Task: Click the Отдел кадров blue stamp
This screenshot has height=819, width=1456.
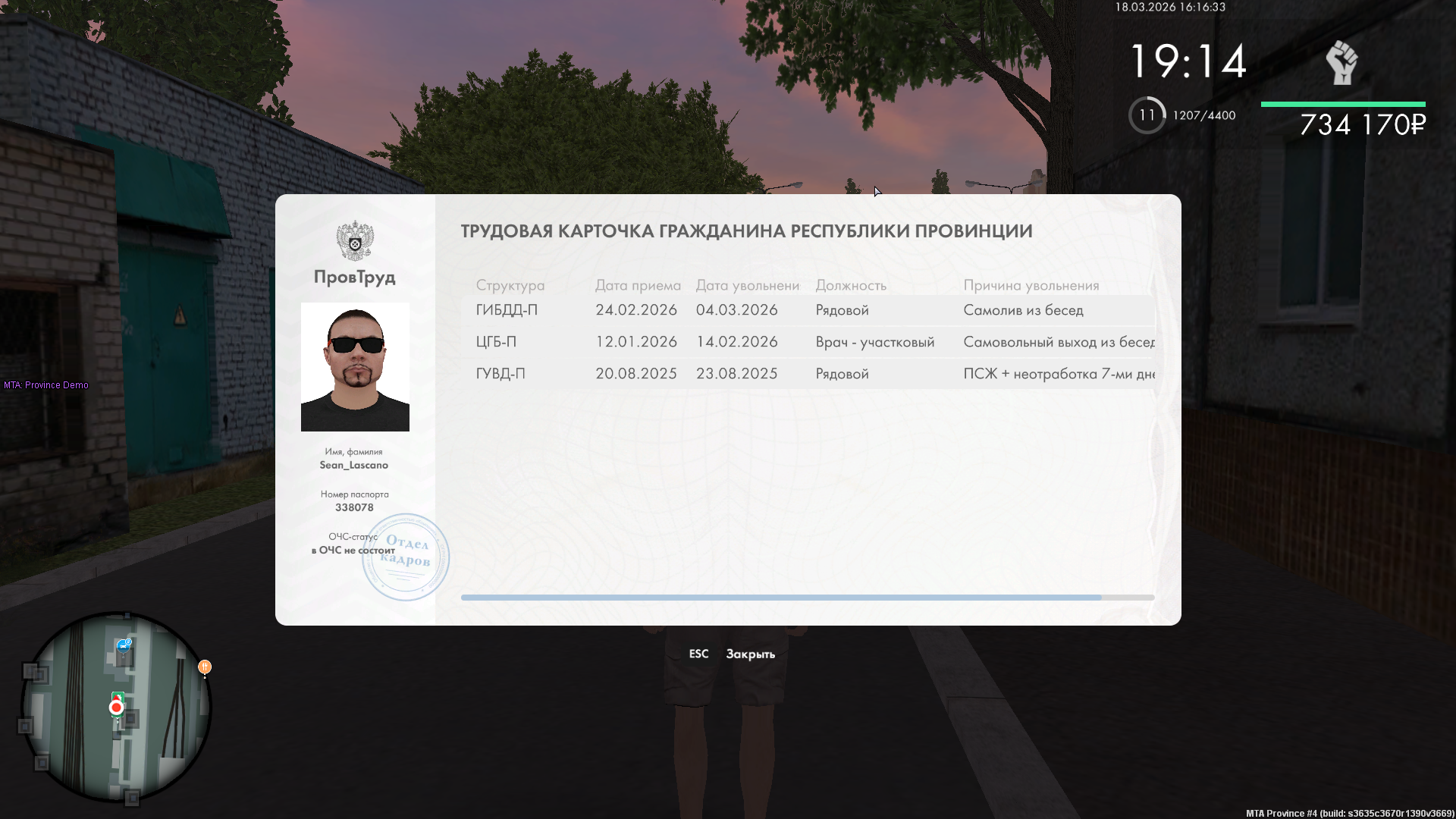Action: pyautogui.click(x=406, y=557)
